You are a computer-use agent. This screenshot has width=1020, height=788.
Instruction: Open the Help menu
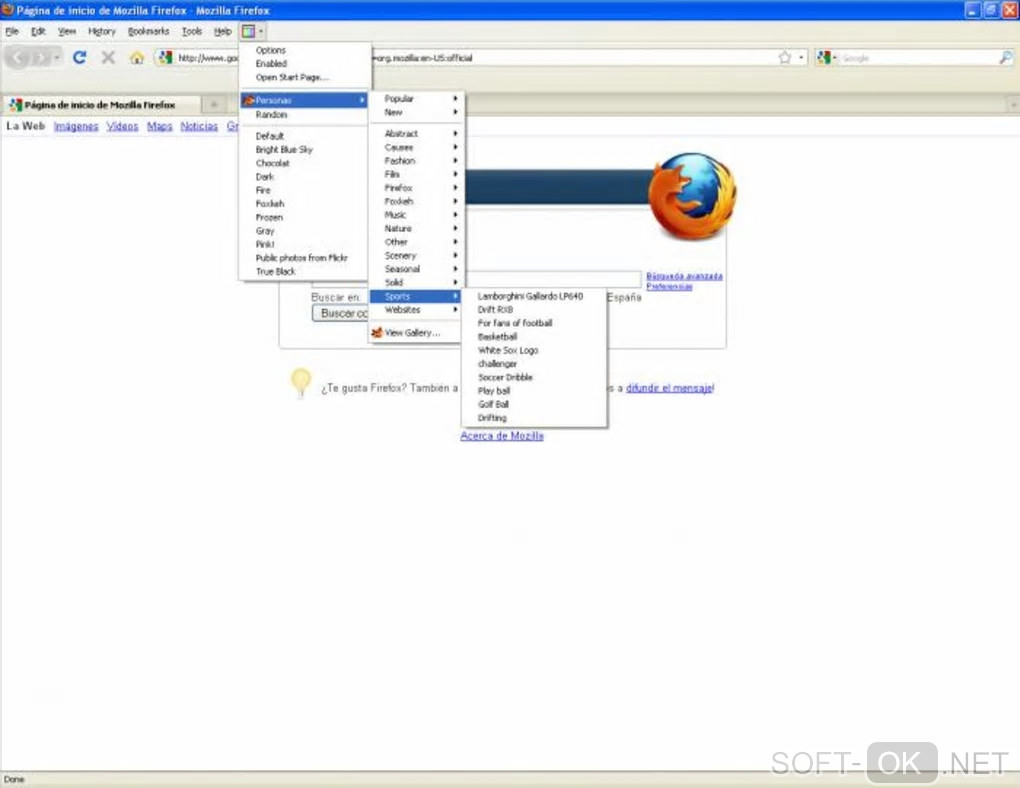pyautogui.click(x=222, y=31)
